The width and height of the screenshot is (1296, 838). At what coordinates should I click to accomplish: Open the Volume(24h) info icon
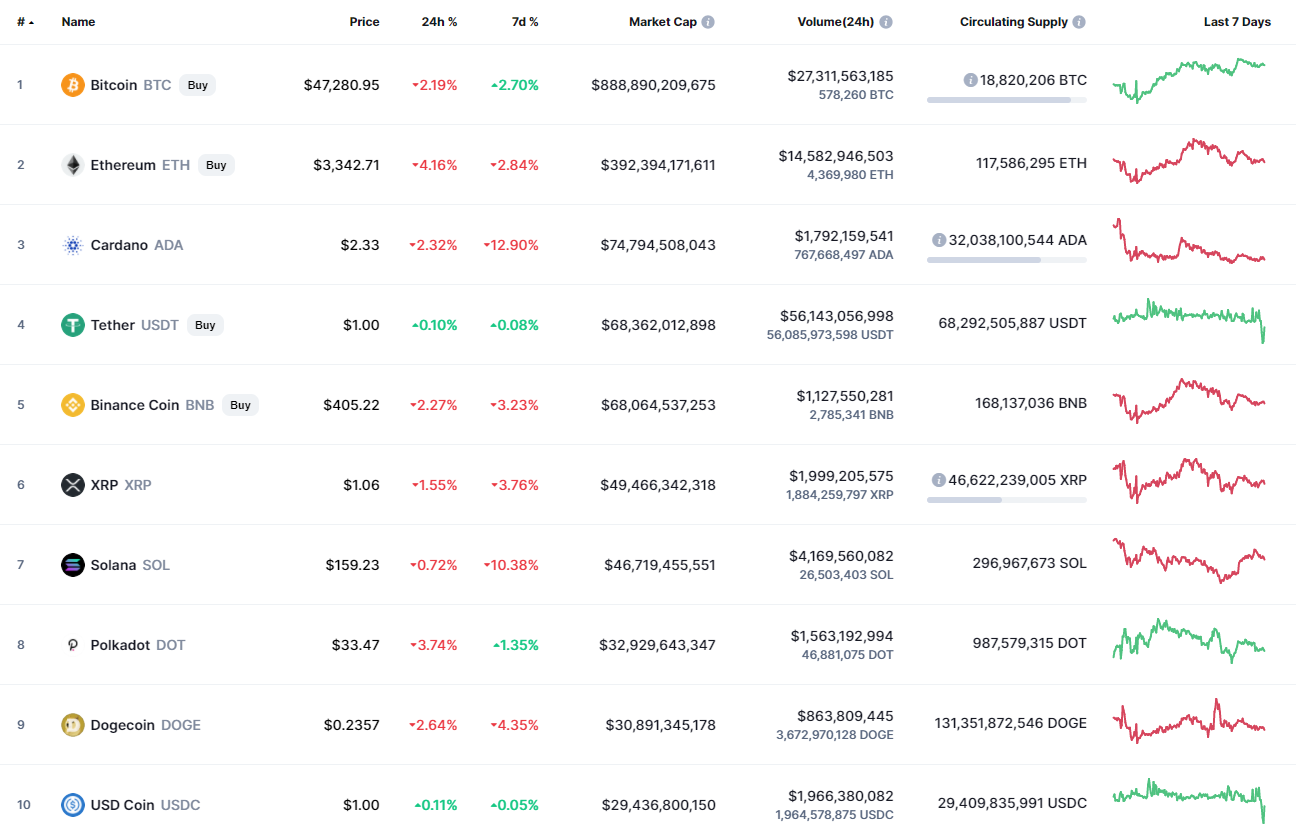[x=886, y=22]
